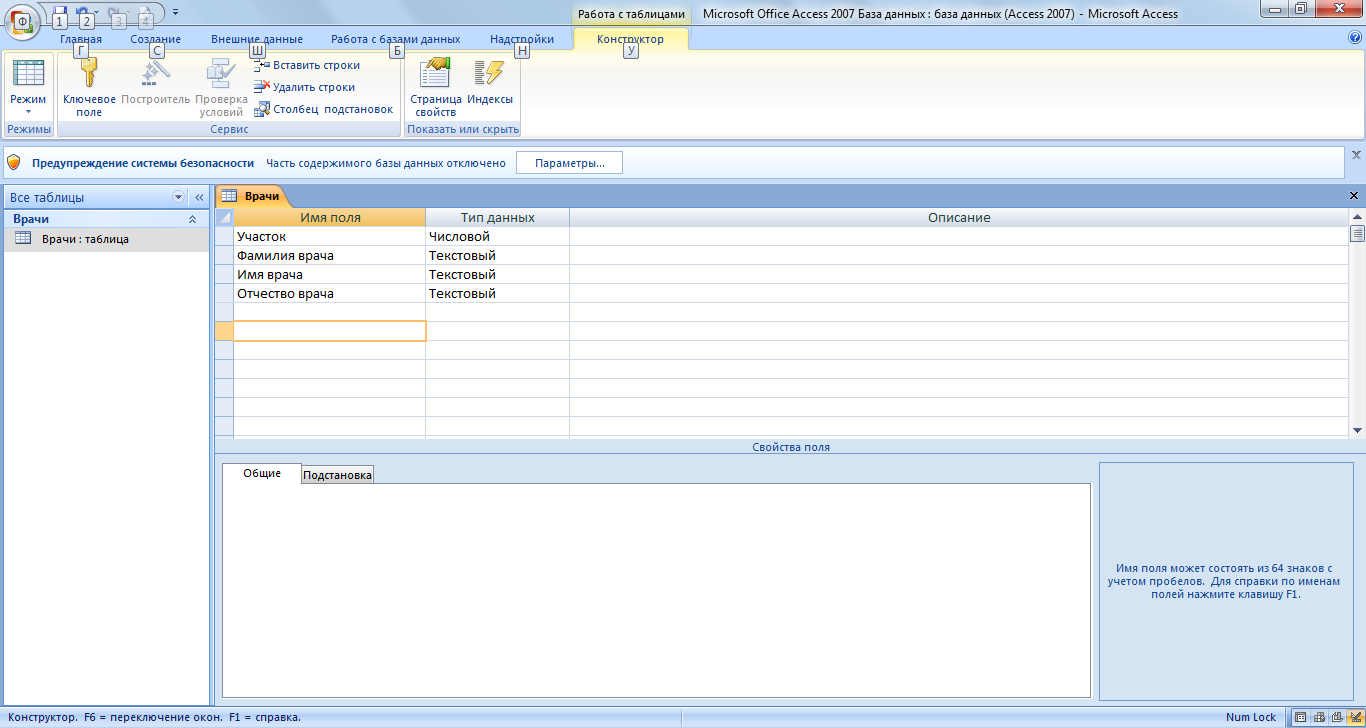Click the Параметры... security button

569,163
